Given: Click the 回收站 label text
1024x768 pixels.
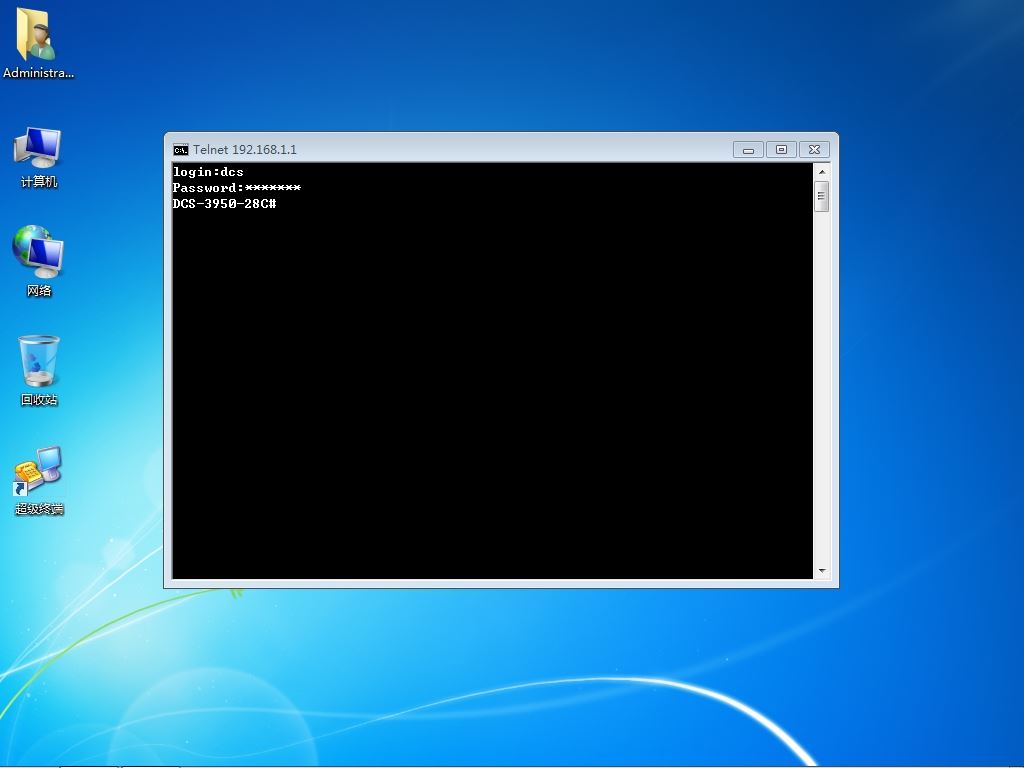Looking at the screenshot, I should pyautogui.click(x=39, y=400).
